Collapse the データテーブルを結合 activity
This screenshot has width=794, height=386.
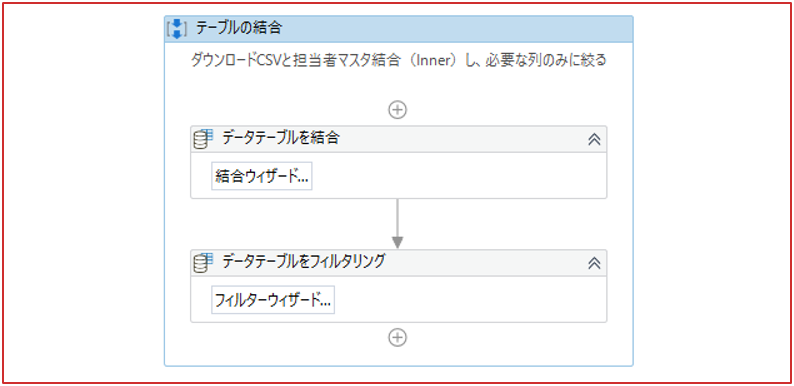pyautogui.click(x=594, y=139)
